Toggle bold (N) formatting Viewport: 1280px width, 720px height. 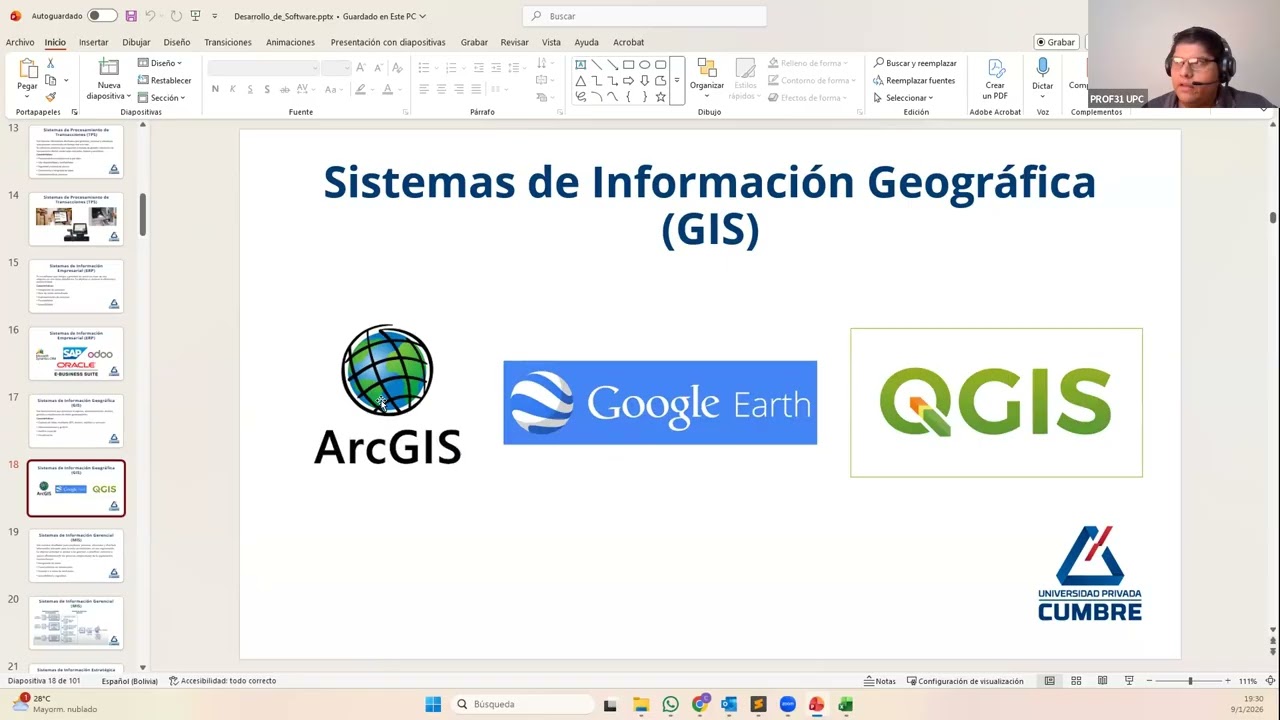pyautogui.click(x=215, y=89)
